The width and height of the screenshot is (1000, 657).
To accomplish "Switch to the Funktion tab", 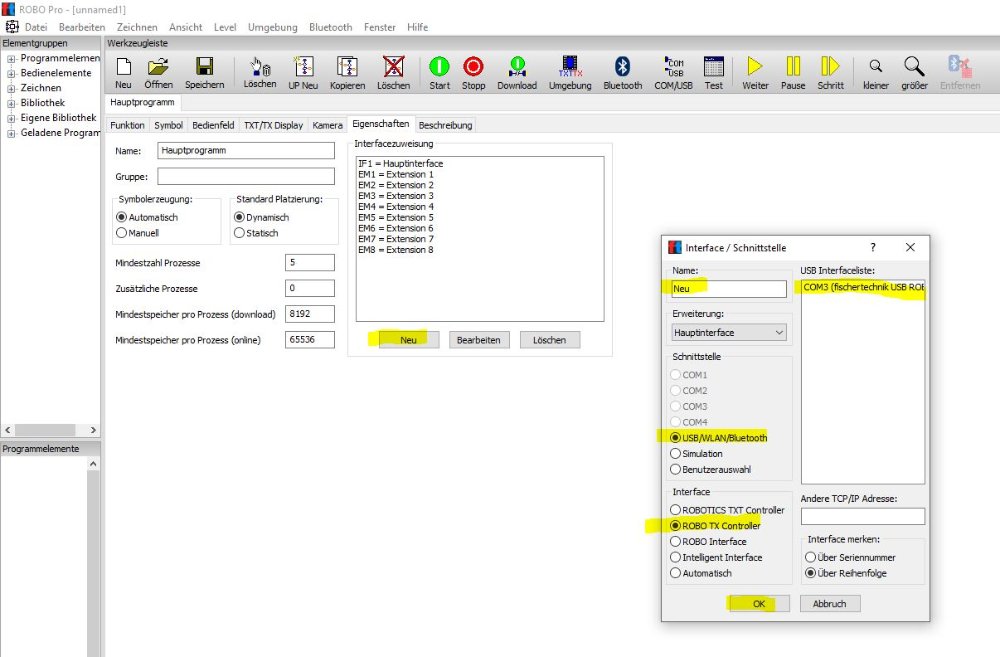I will [127, 125].
